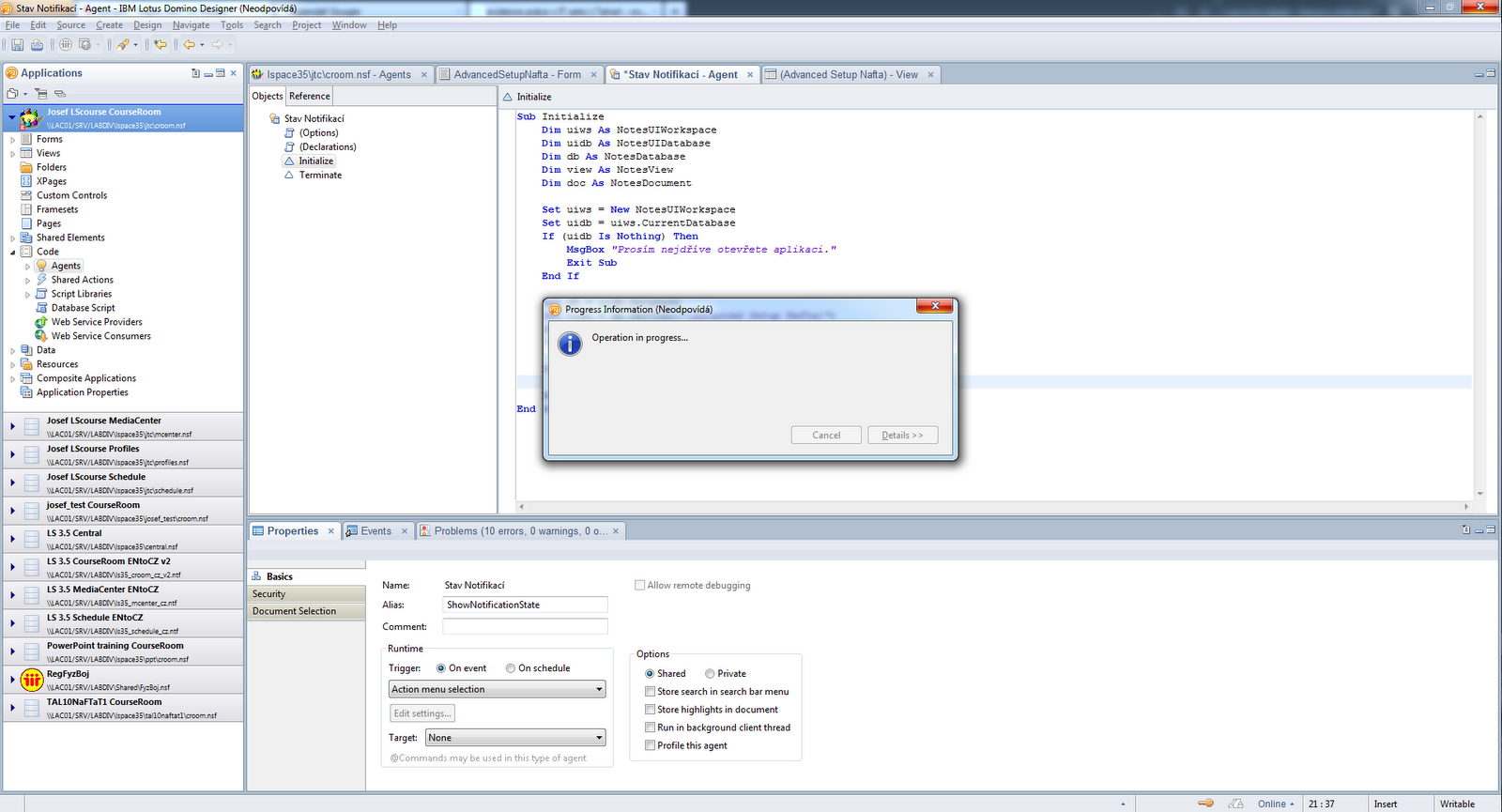Select (Declarations) in the Objects list
Viewport: 1502px width, 812px height.
328,147
